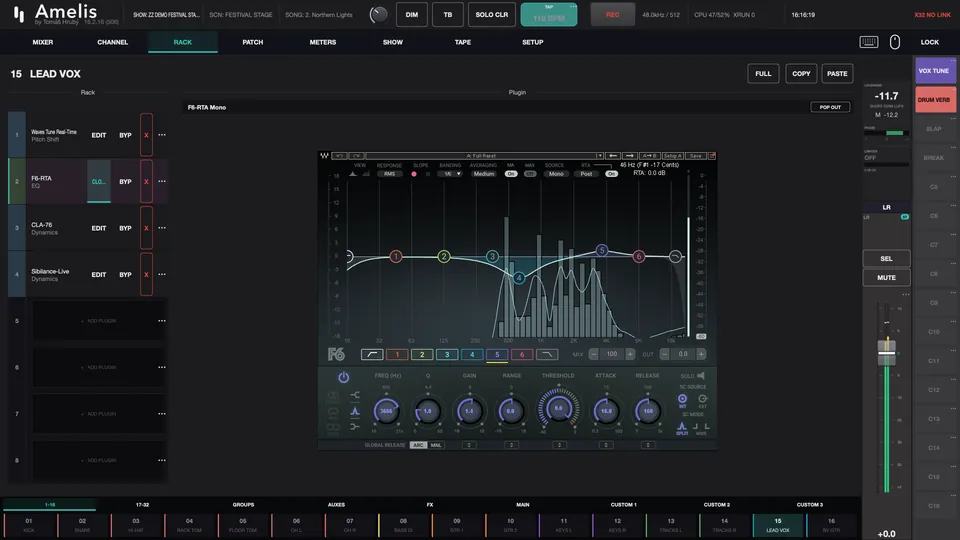Image resolution: width=960 pixels, height=540 pixels.
Task: Bypass the F6-RTA plugin
Action: (126, 181)
